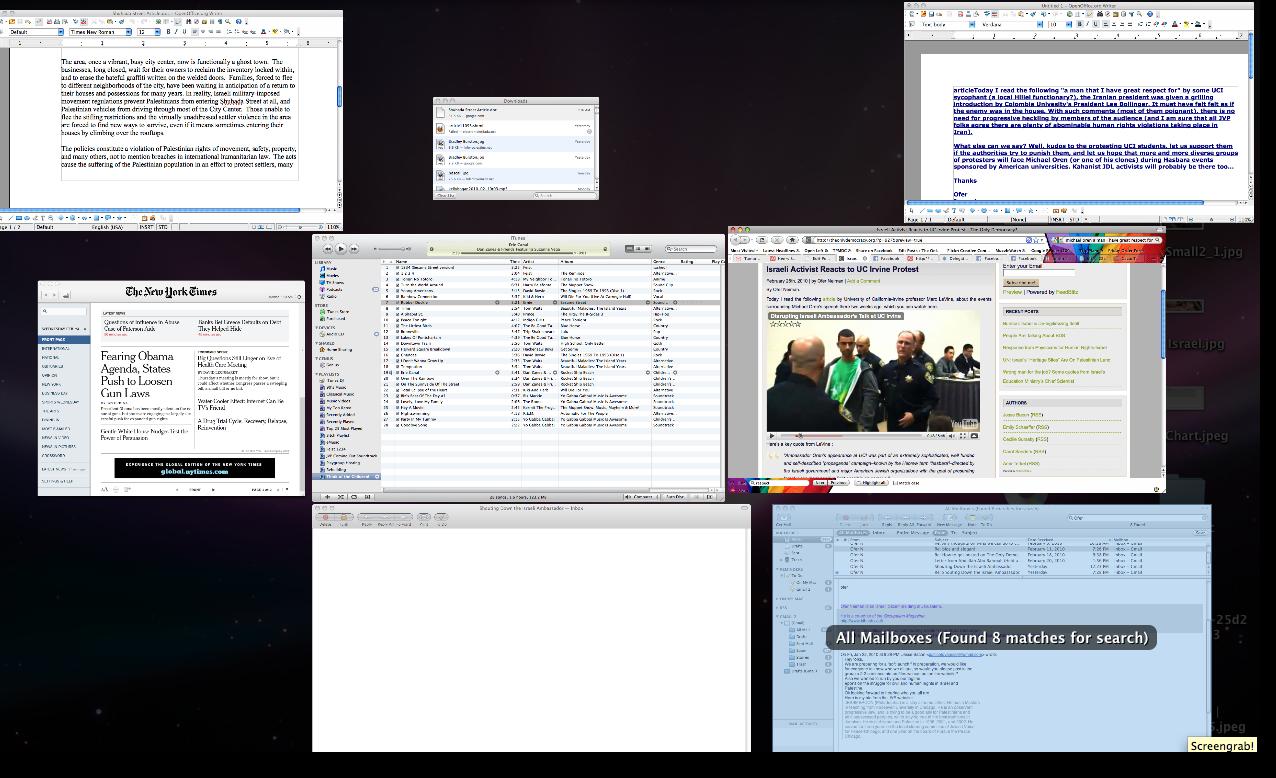
Task: Uncheck track 7 checkbox in iTunes
Action: click(x=396, y=303)
